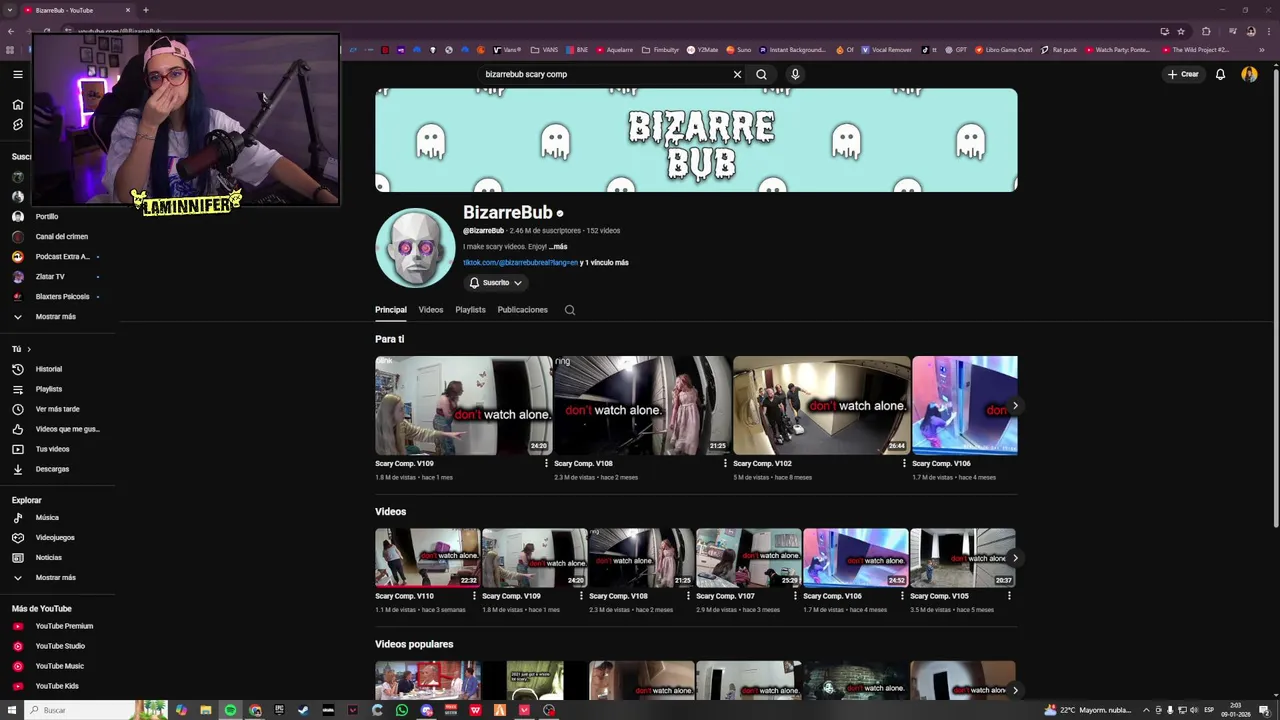Image resolution: width=1280 pixels, height=720 pixels.
Task: Bookmark this page with star icon
Action: pos(1181,31)
